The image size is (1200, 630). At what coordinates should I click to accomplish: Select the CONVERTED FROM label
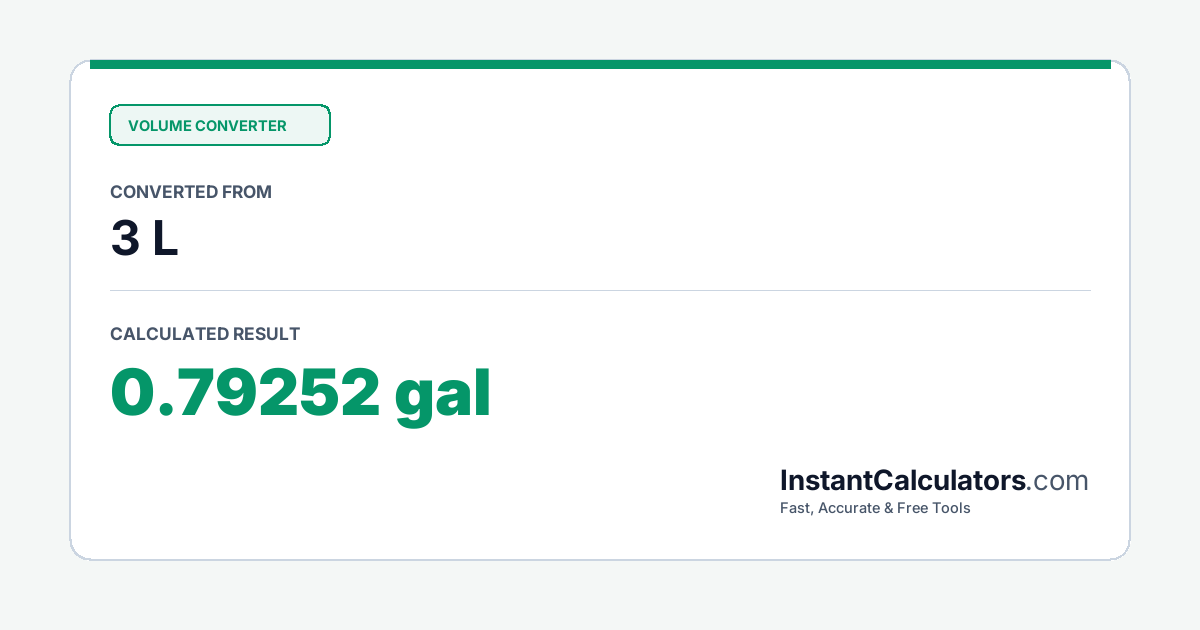tap(191, 192)
